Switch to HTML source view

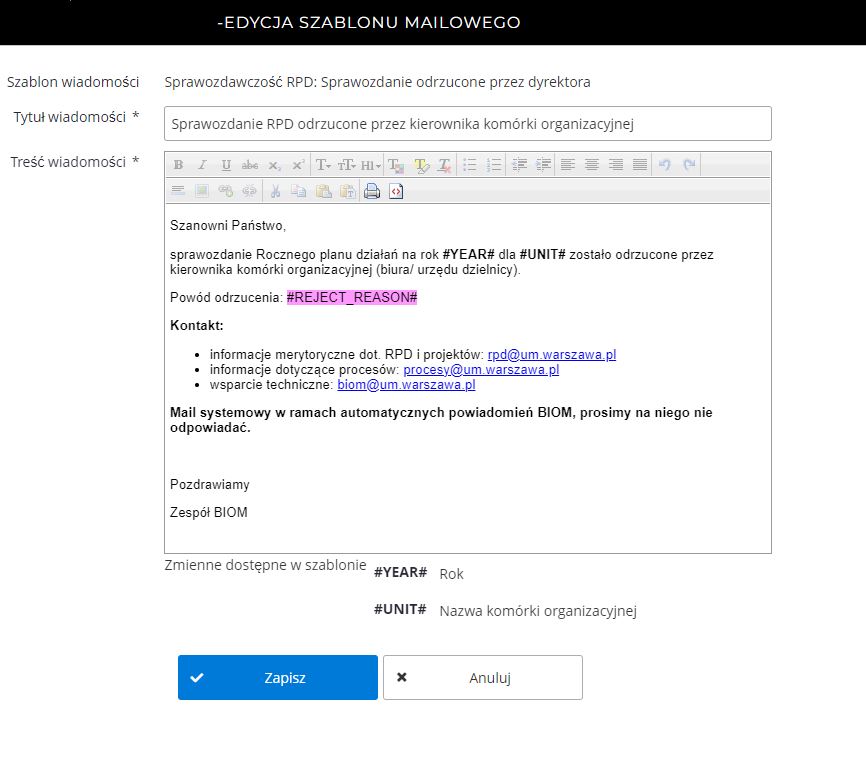tap(396, 191)
